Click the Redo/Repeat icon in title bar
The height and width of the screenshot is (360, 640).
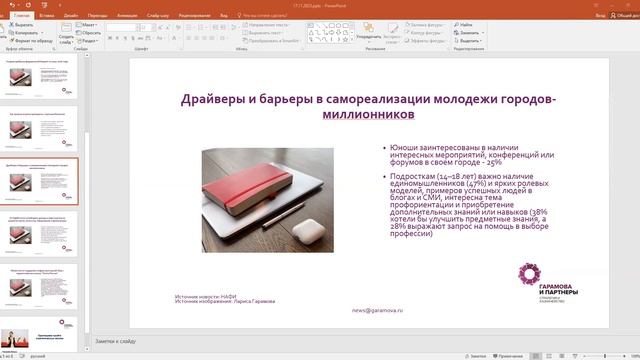28,5
